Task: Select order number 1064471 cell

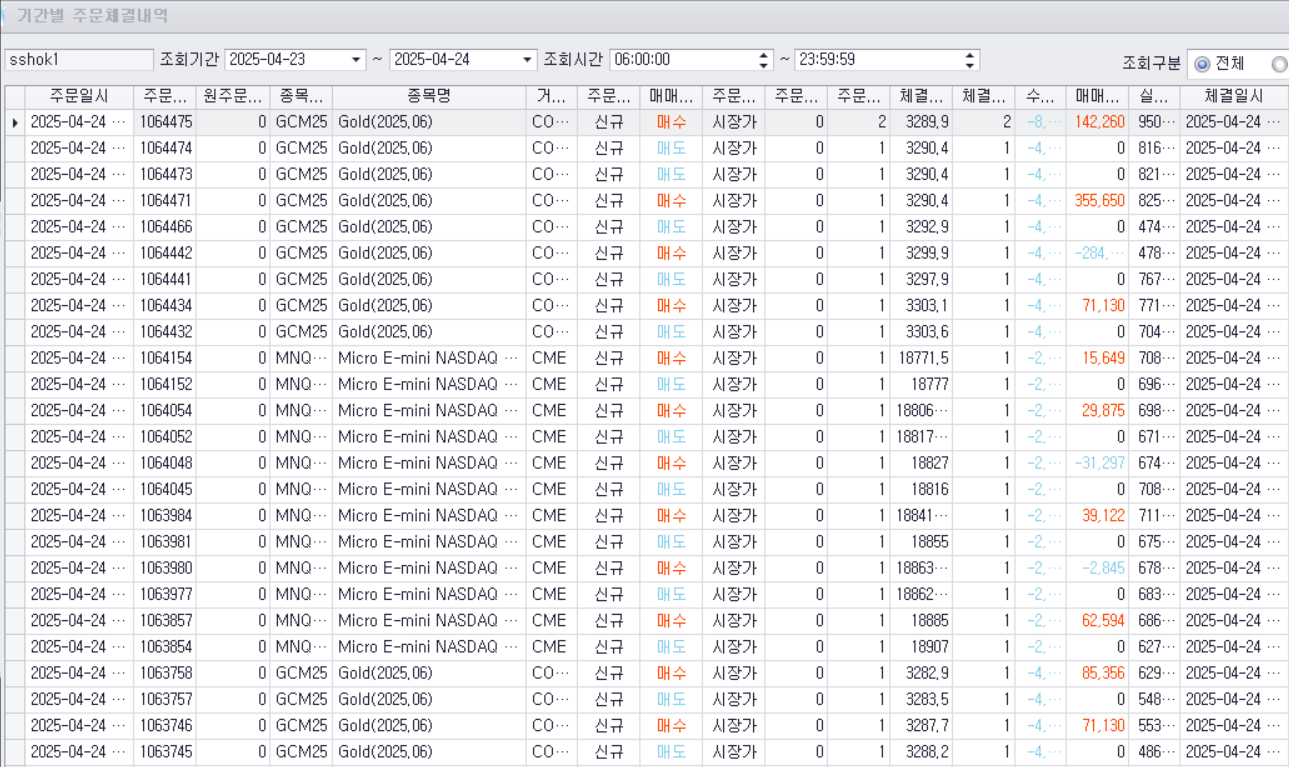Action: click(x=165, y=200)
